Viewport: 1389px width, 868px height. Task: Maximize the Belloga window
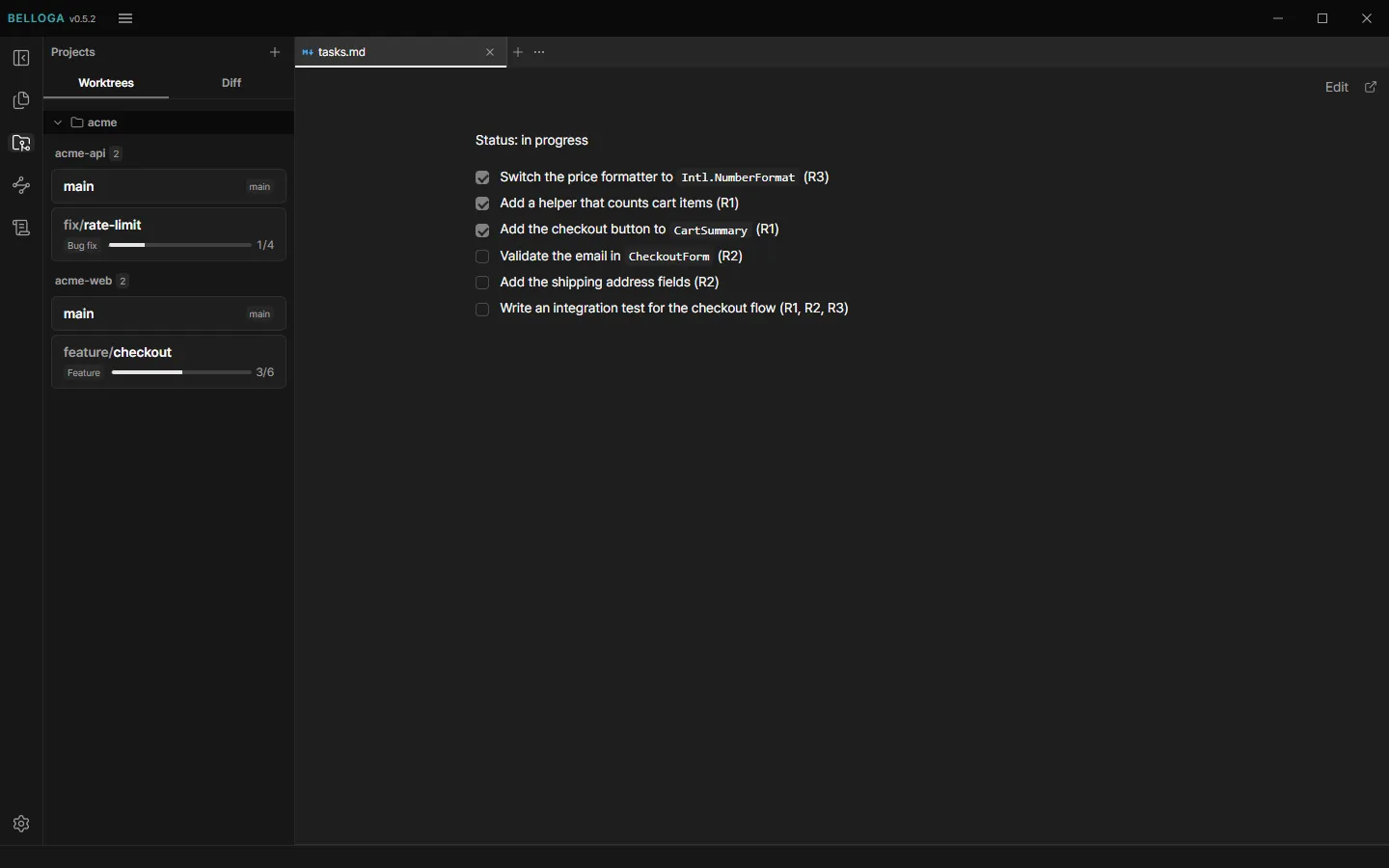tap(1323, 18)
